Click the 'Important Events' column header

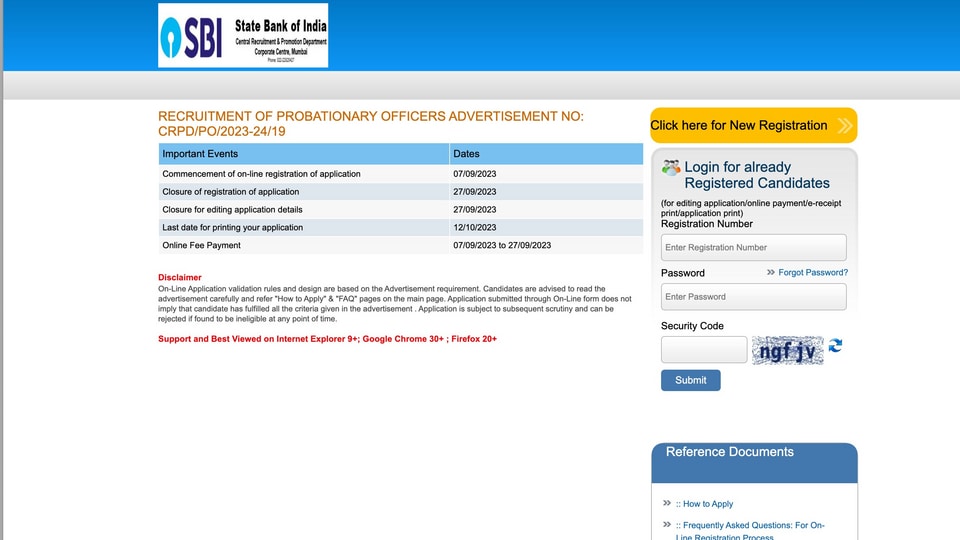pos(304,154)
